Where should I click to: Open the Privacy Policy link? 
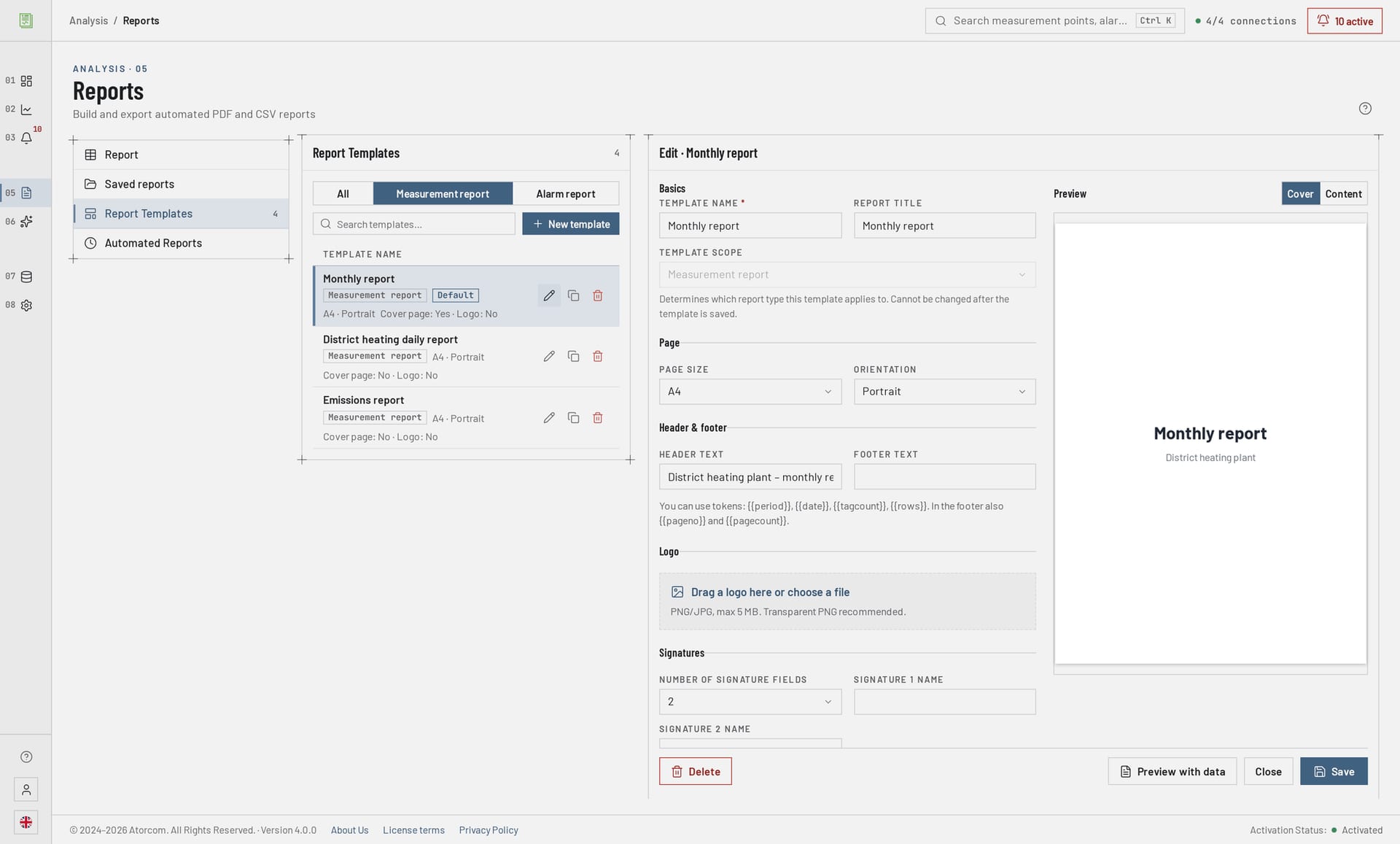489,830
